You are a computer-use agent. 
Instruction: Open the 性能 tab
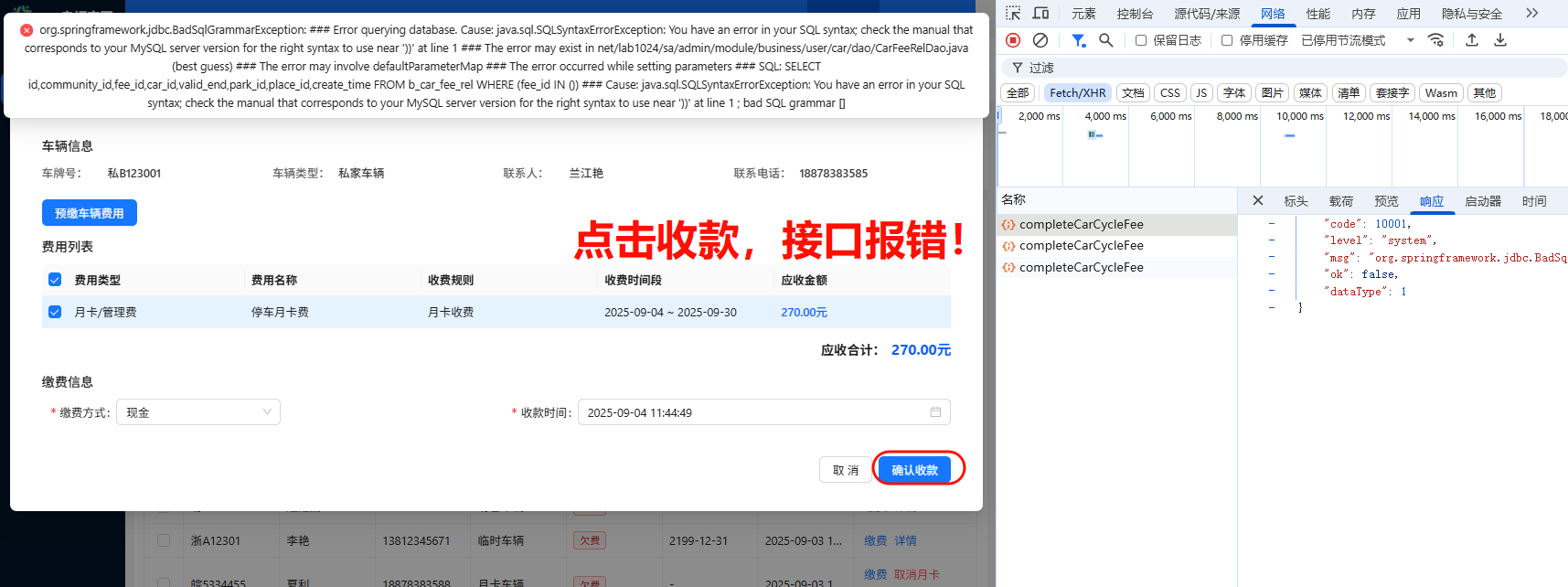(x=1318, y=14)
